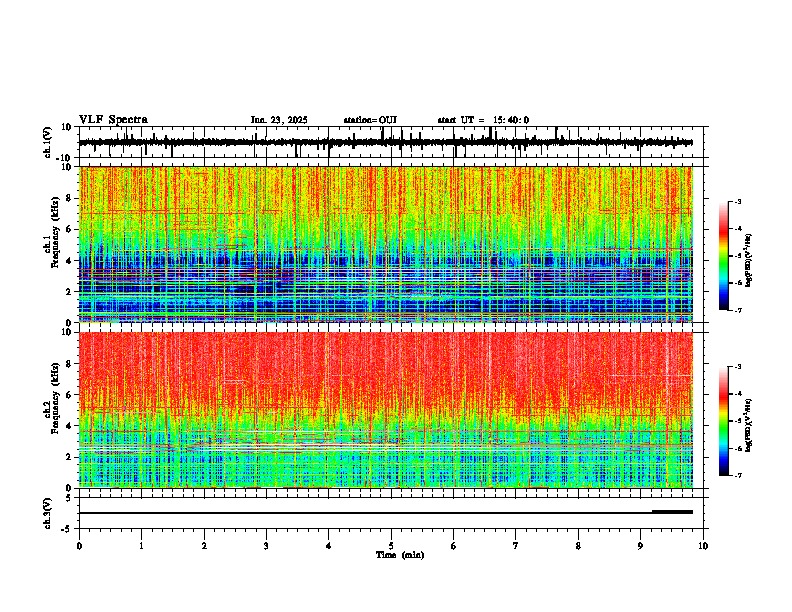Viewport: 792px width, 612px height.
Task: Click the "station=OUI" header label
Action: [x=370, y=120]
